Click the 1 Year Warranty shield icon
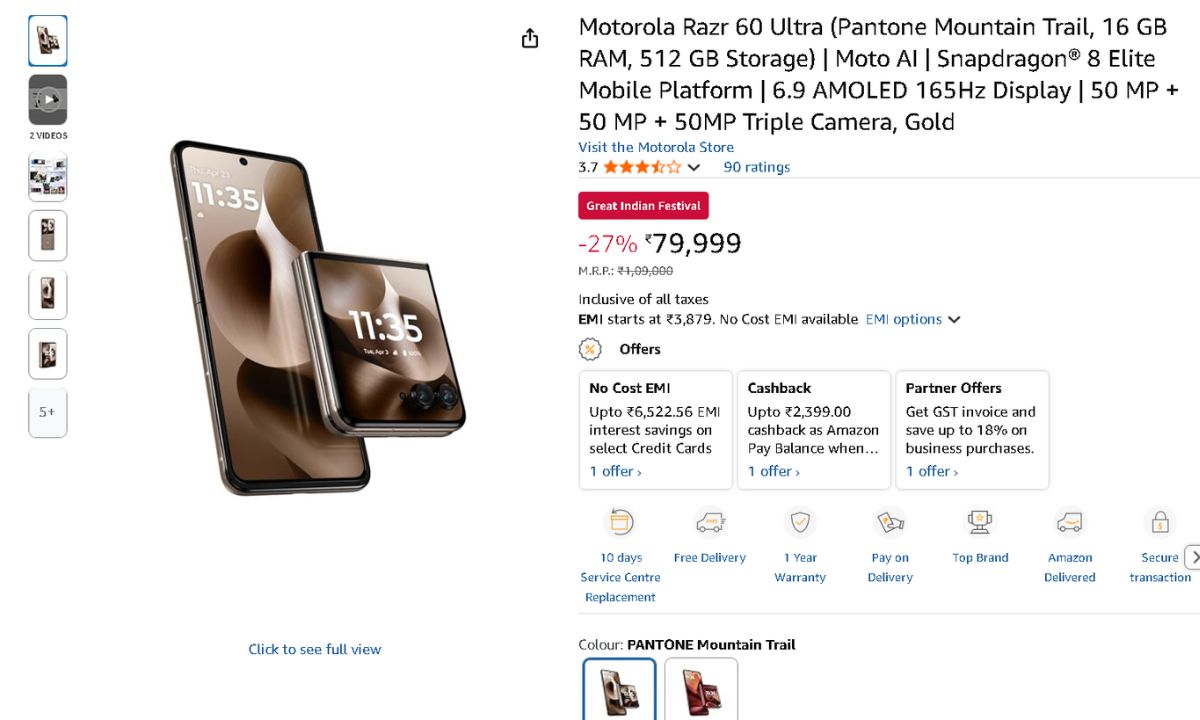The image size is (1200, 720). pos(800,522)
